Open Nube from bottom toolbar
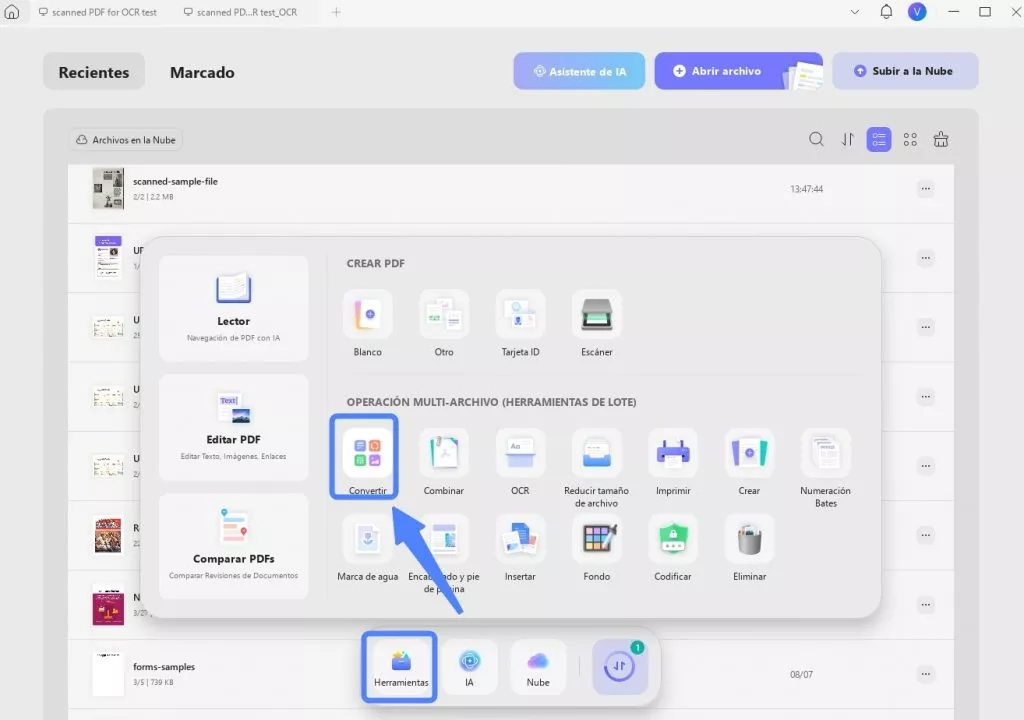Screen dimensions: 1024x720 point(537,667)
